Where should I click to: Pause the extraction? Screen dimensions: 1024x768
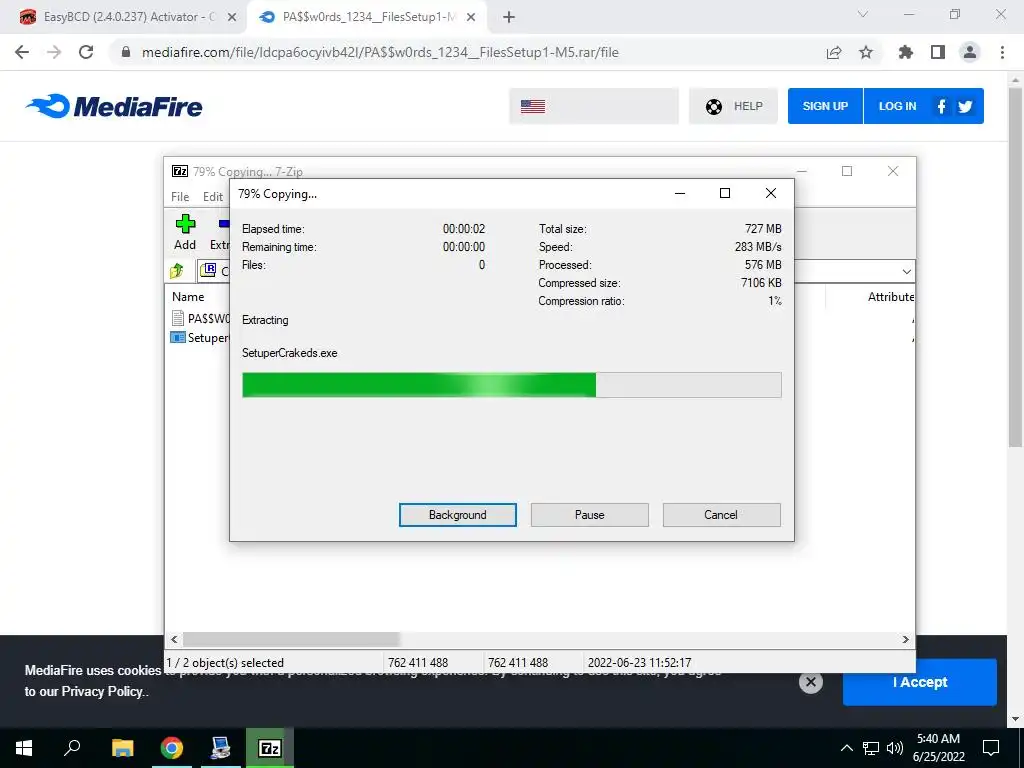click(590, 515)
